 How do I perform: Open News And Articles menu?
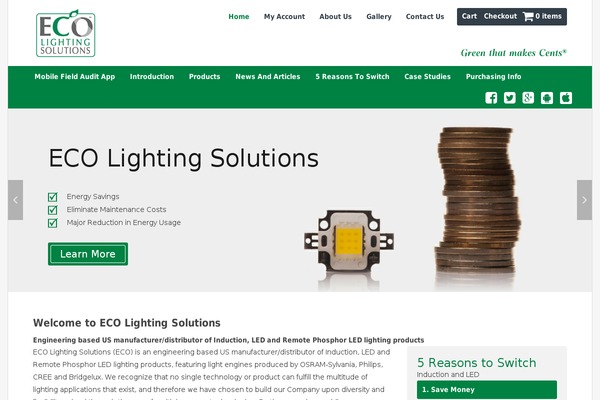point(268,77)
